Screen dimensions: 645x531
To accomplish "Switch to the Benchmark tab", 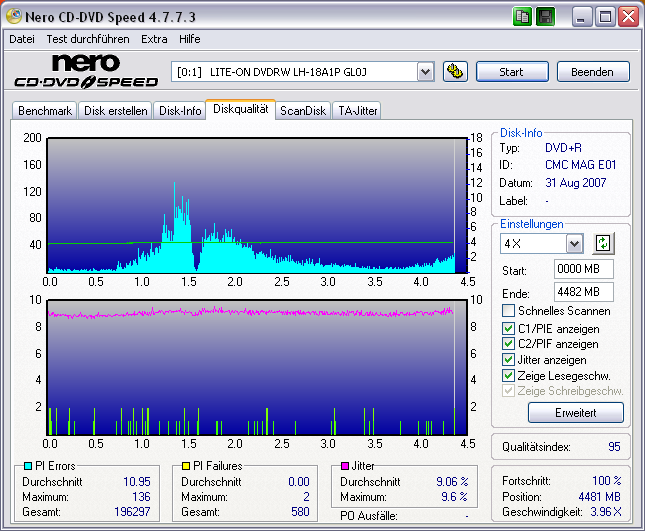I will coord(45,111).
